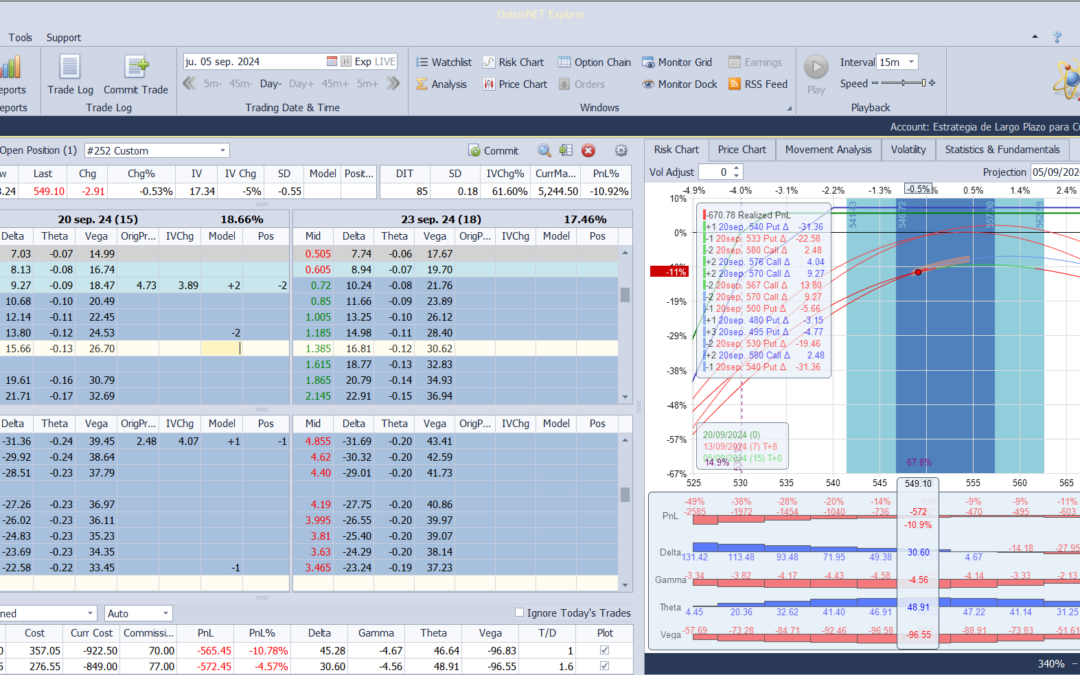The image size is (1080, 675).
Task: Switch to the Price Chart tab in the chart panel
Action: [x=742, y=149]
